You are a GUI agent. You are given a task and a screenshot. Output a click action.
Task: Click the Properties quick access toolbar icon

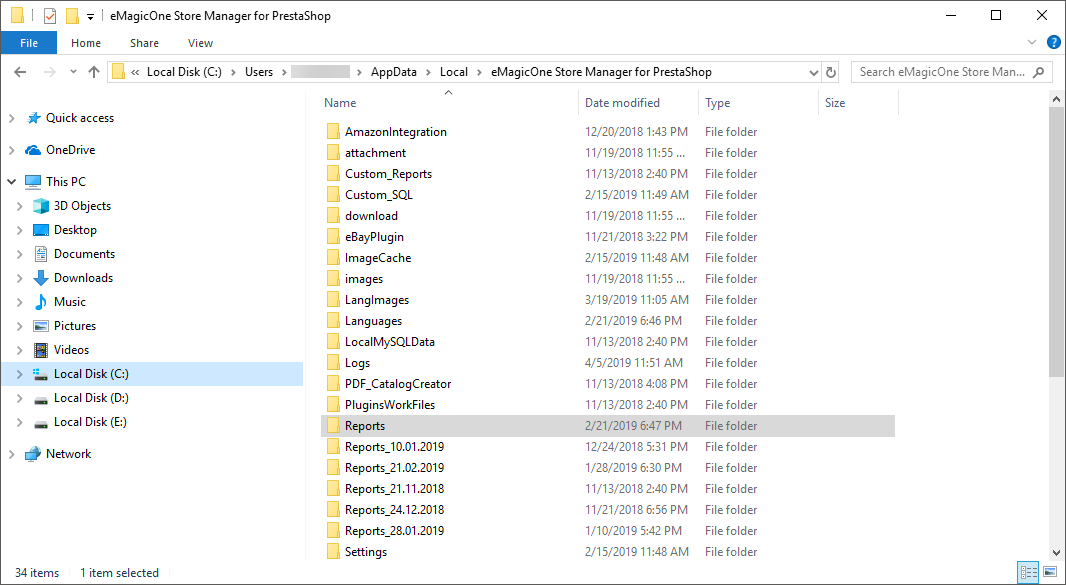[50, 16]
